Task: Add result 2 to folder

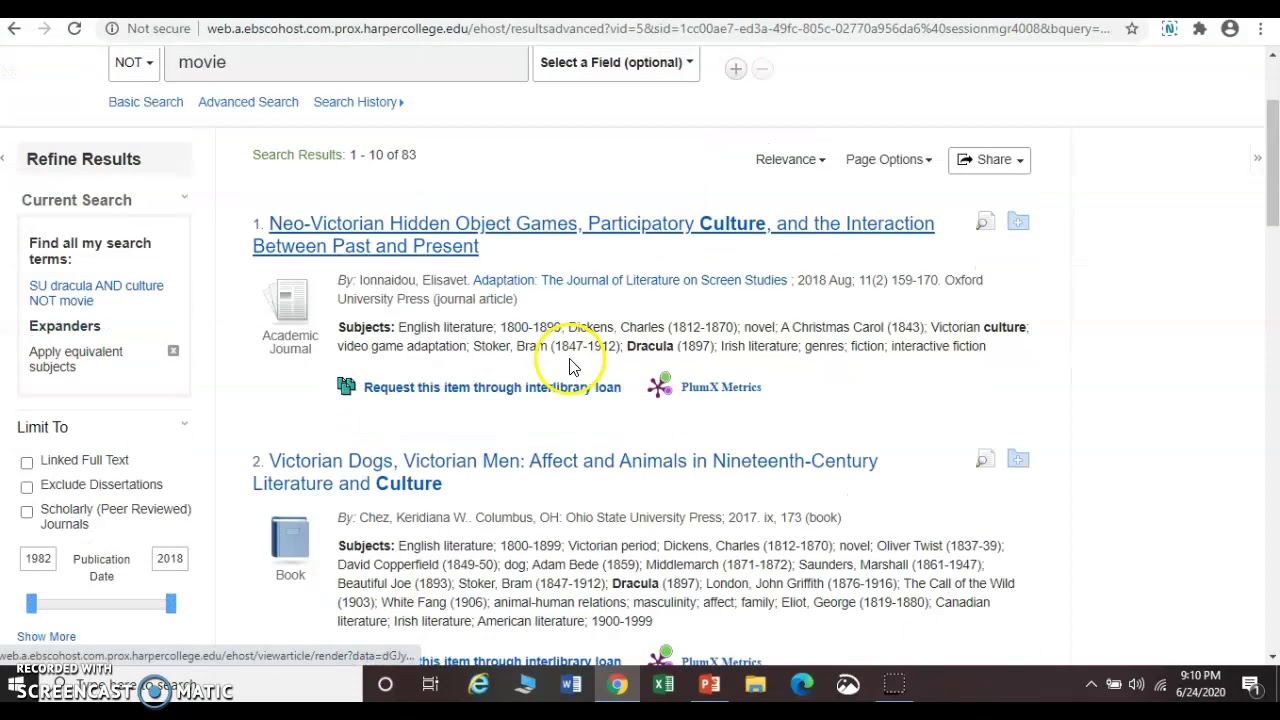Action: (x=1018, y=459)
